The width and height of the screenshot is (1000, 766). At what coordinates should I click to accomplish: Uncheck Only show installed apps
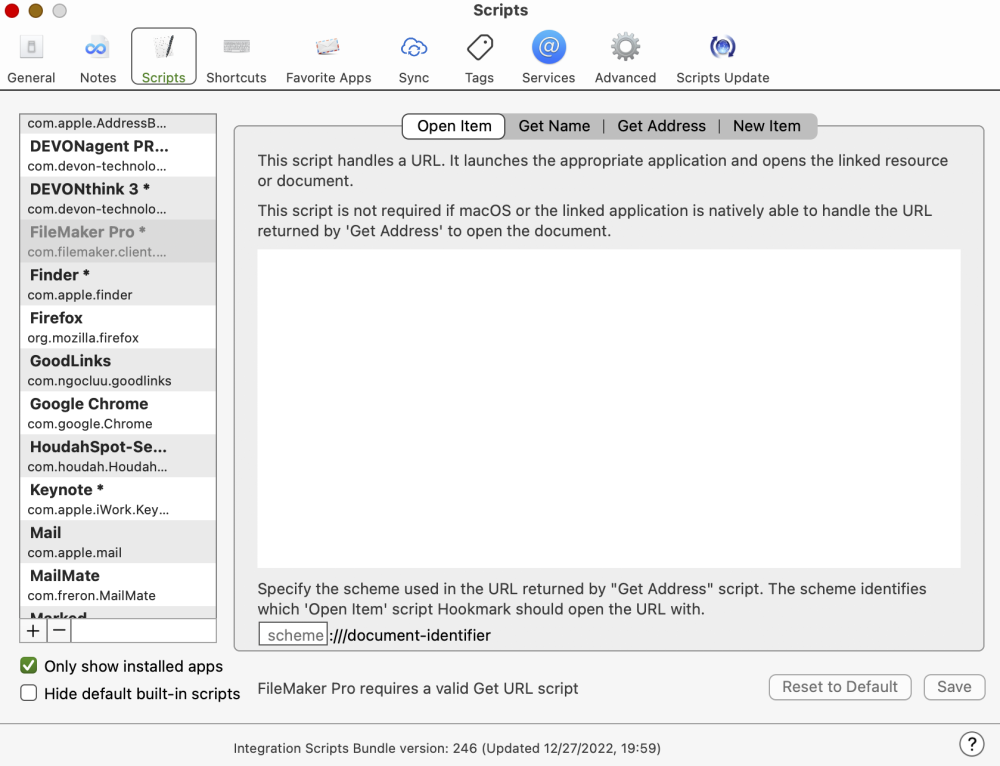(29, 666)
